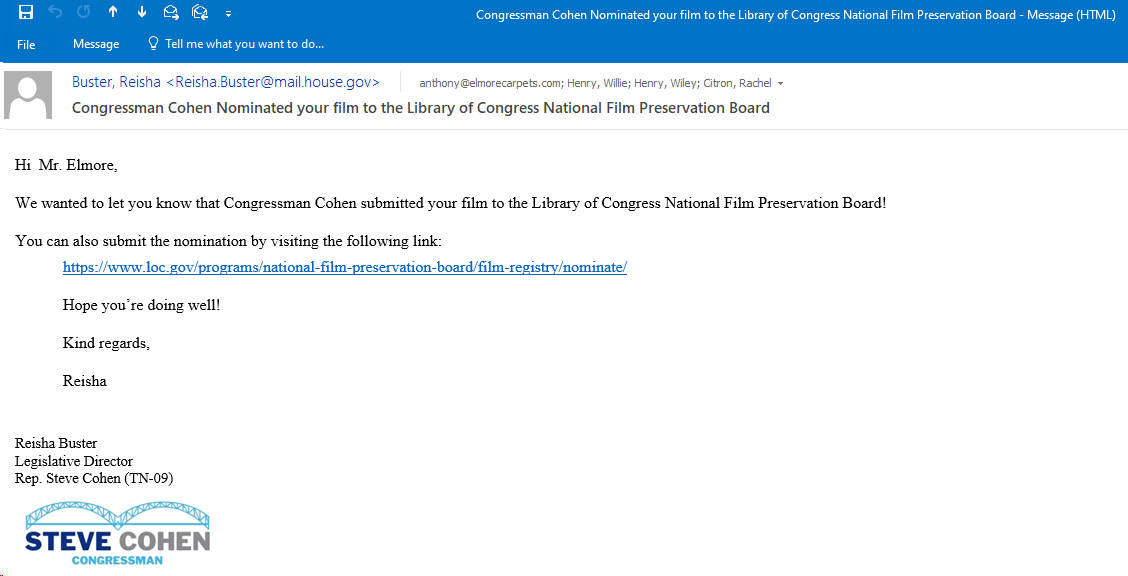Open Customize Quick Access Toolbar dropdown
Viewport: 1128px width, 576px height.
click(x=228, y=14)
